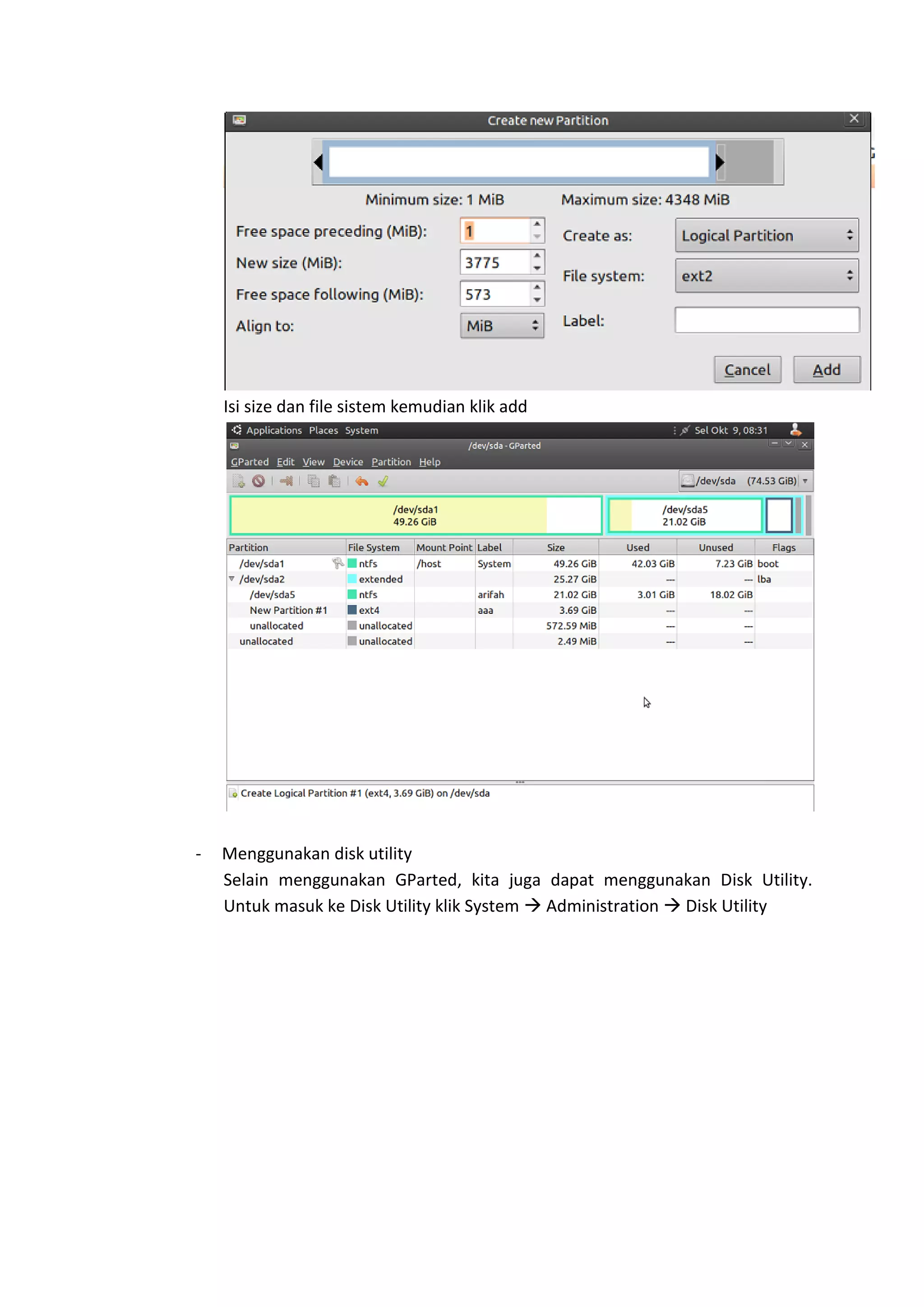
Task: Select the 2.49 MiB unallocated row
Action: point(519,641)
